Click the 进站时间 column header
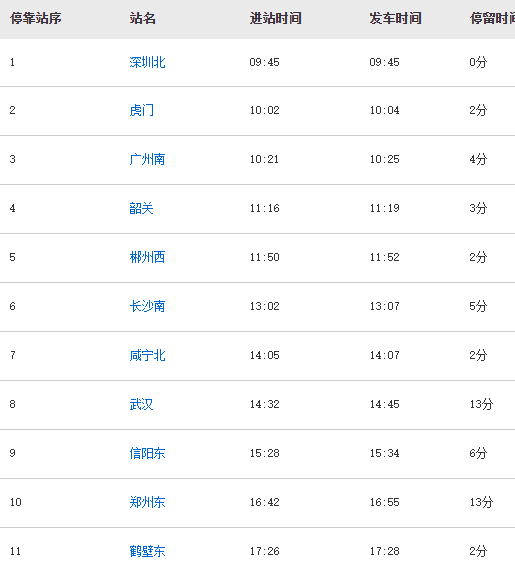515x574 pixels. pyautogui.click(x=276, y=18)
